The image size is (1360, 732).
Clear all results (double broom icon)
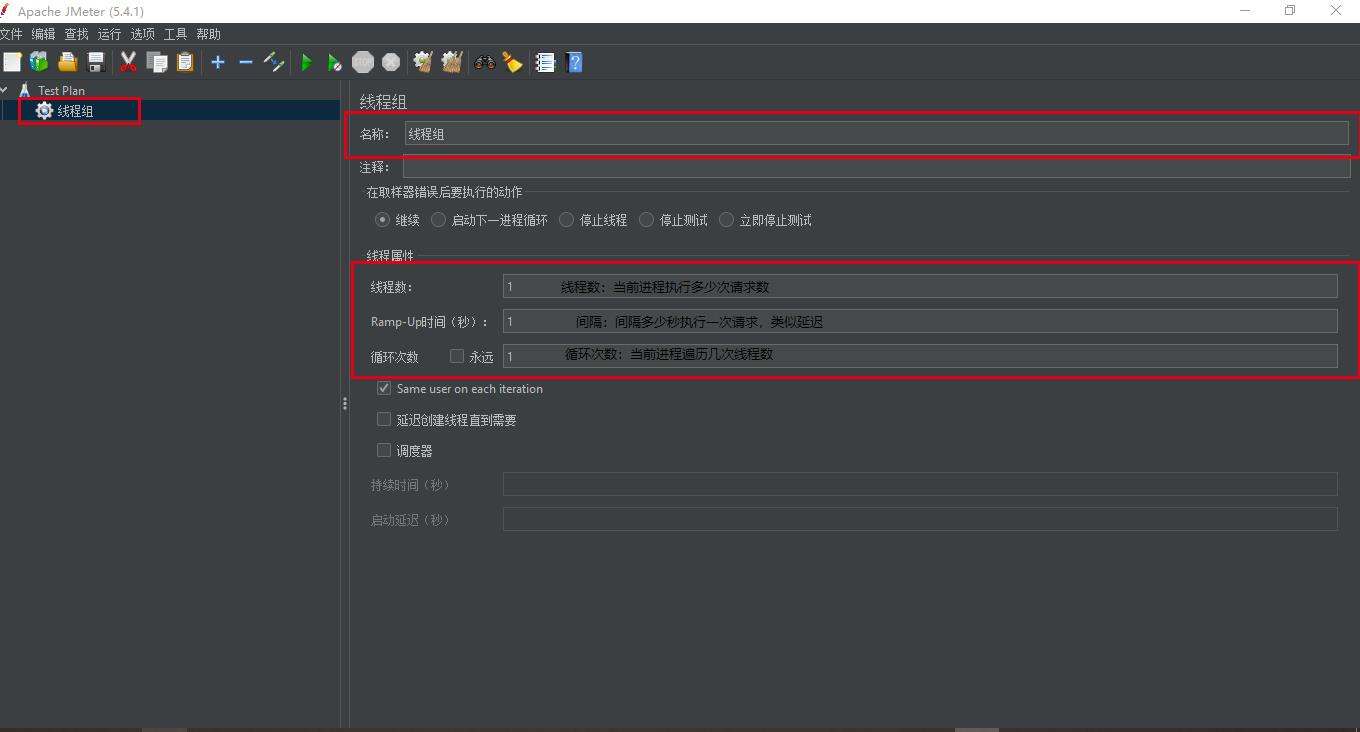(x=452, y=62)
